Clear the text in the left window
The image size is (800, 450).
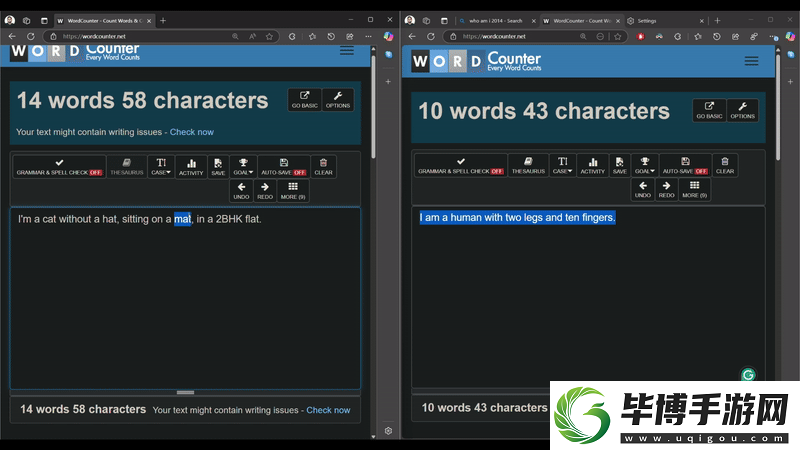point(323,167)
